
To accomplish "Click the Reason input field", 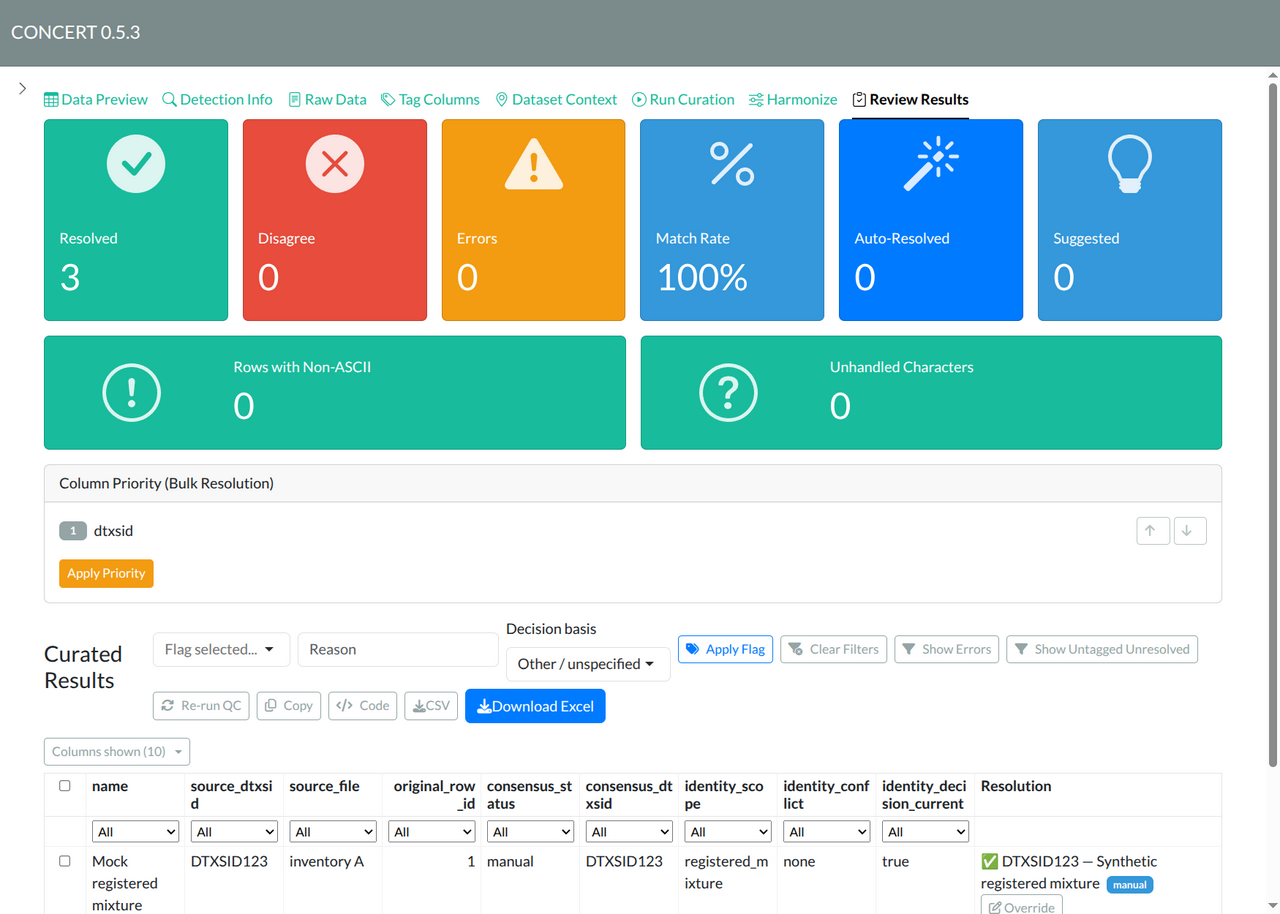I will point(398,649).
